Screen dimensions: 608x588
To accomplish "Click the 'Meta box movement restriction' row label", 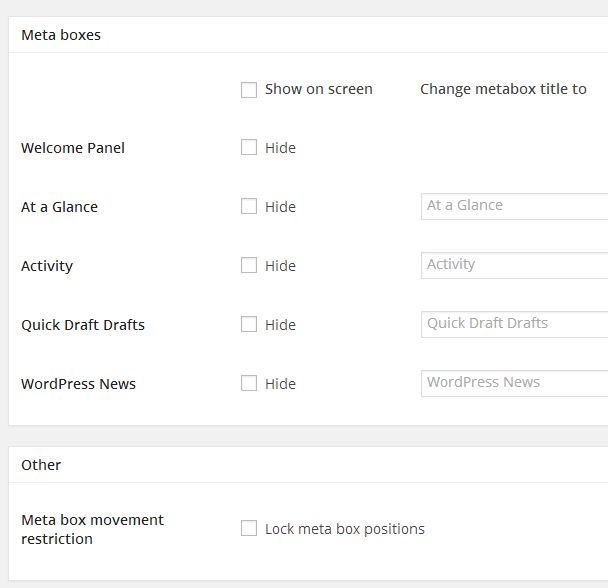I will (92, 529).
